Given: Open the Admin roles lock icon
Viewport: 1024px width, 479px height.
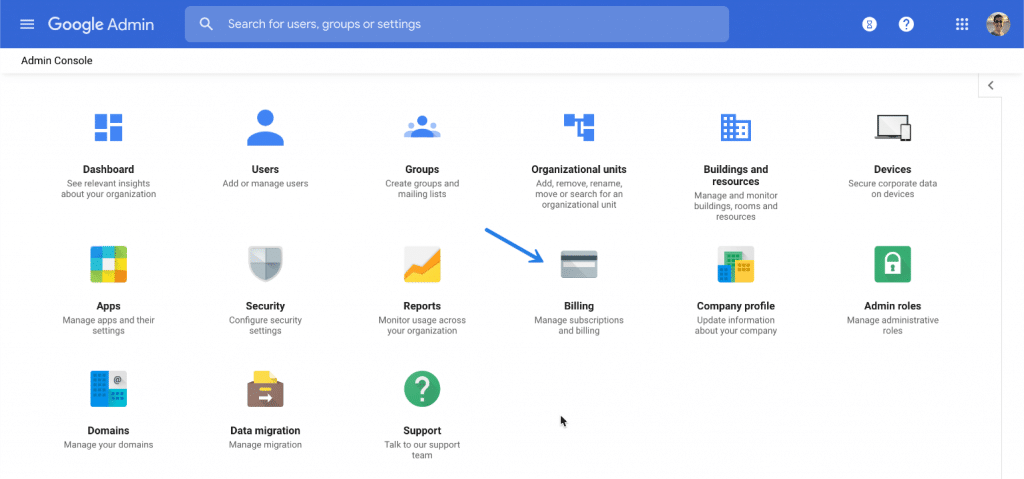Looking at the screenshot, I should (x=892, y=264).
